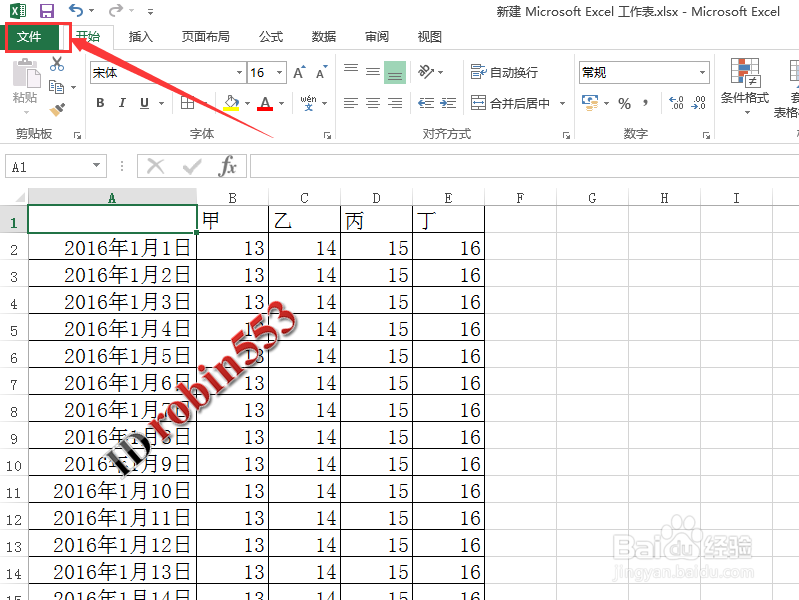Click the 粘贴 (Paste) clipboard icon
The image size is (799, 600).
[x=25, y=72]
